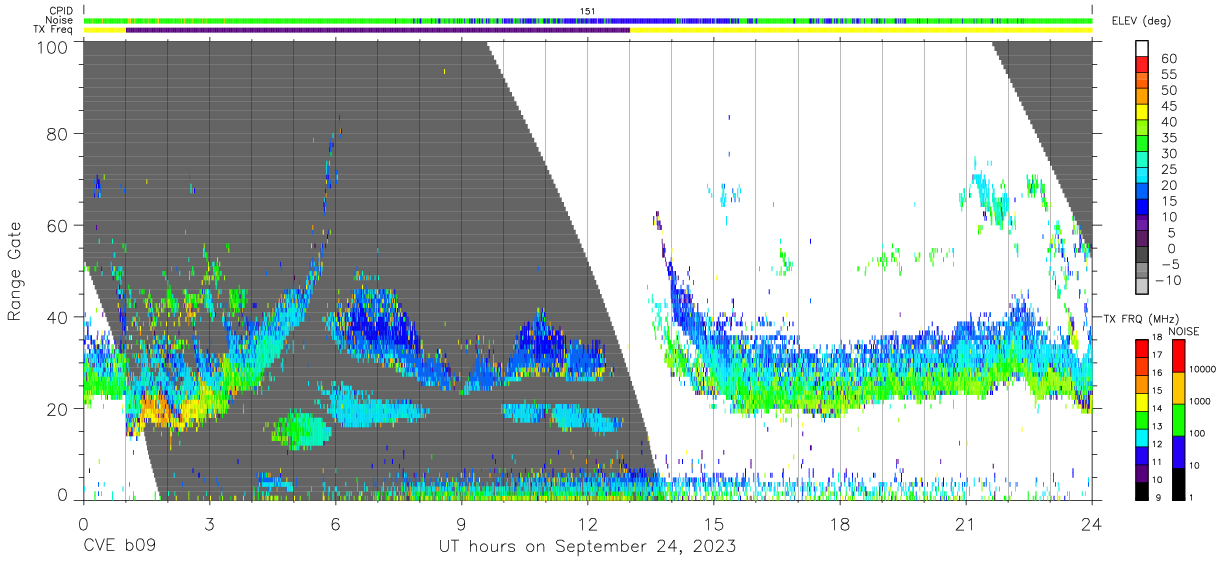Image resolution: width=1228 pixels, height=567 pixels.
Task: Click the 1000 noise legend value
Action: point(1200,401)
